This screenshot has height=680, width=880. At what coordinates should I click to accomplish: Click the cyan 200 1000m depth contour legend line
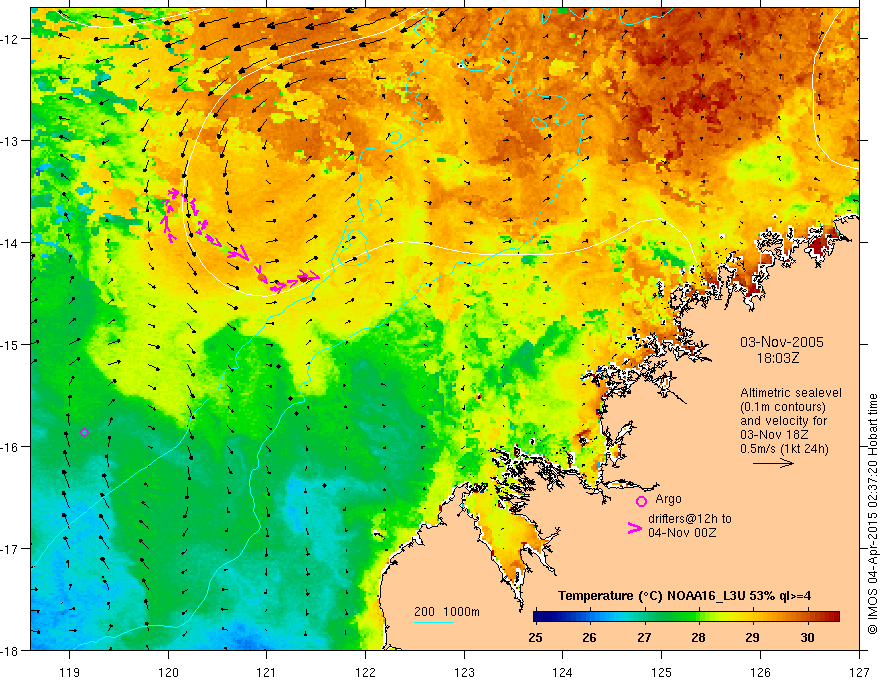[x=434, y=622]
